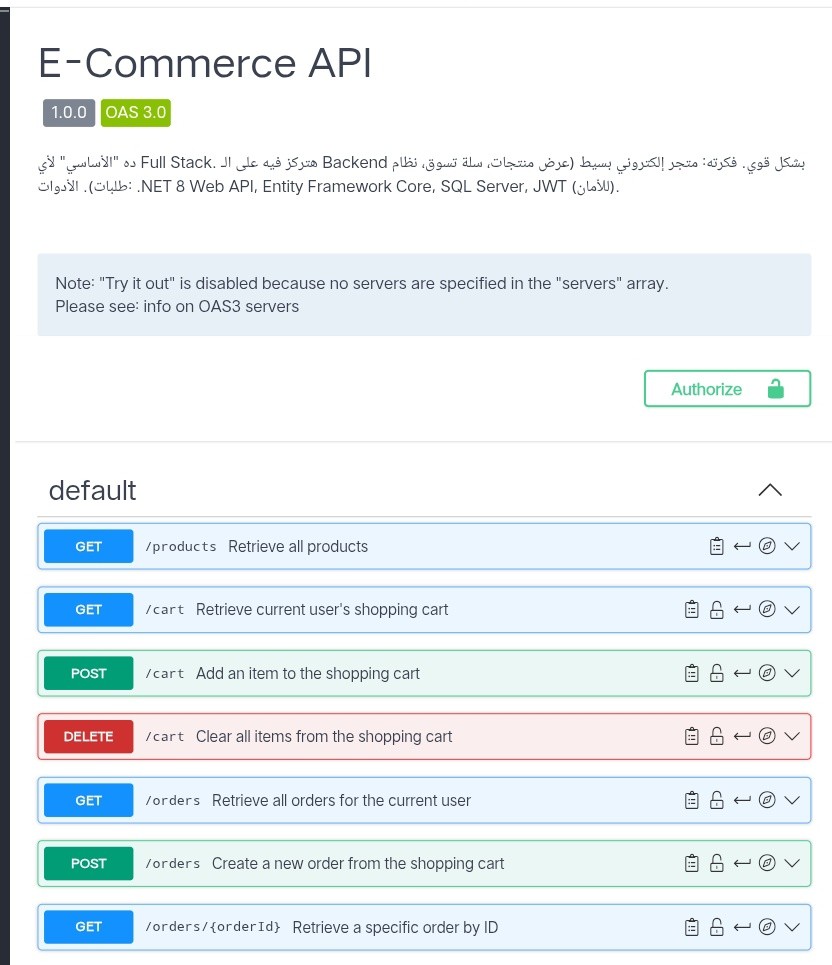Expand the GET /products operation chevron
This screenshot has height=965, width=832.
click(792, 546)
